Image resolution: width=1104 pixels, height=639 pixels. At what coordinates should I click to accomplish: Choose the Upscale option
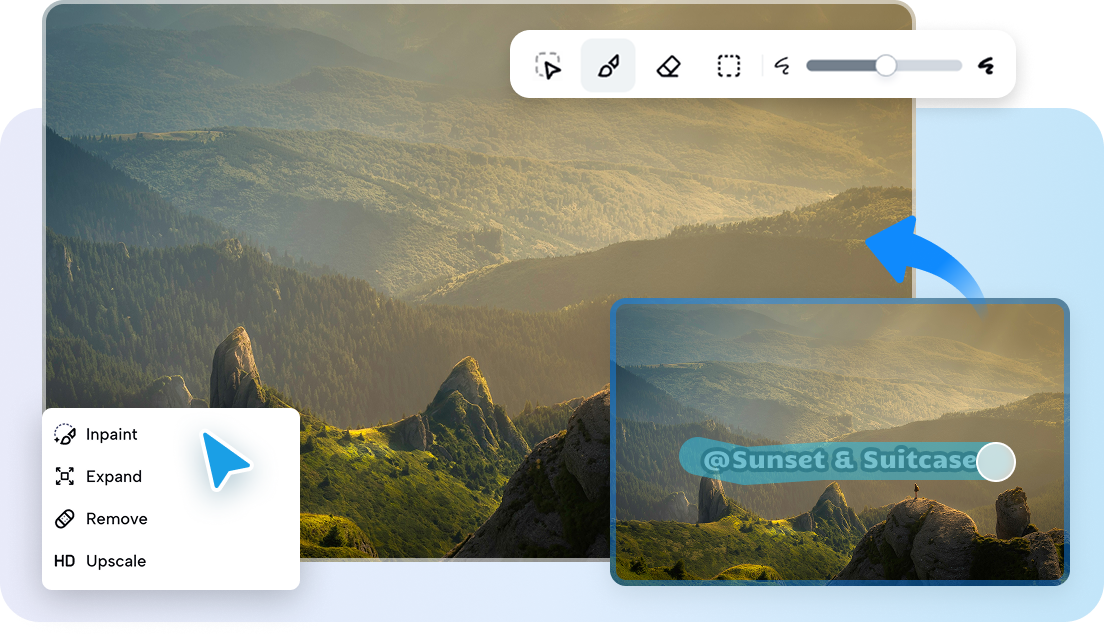(x=117, y=561)
